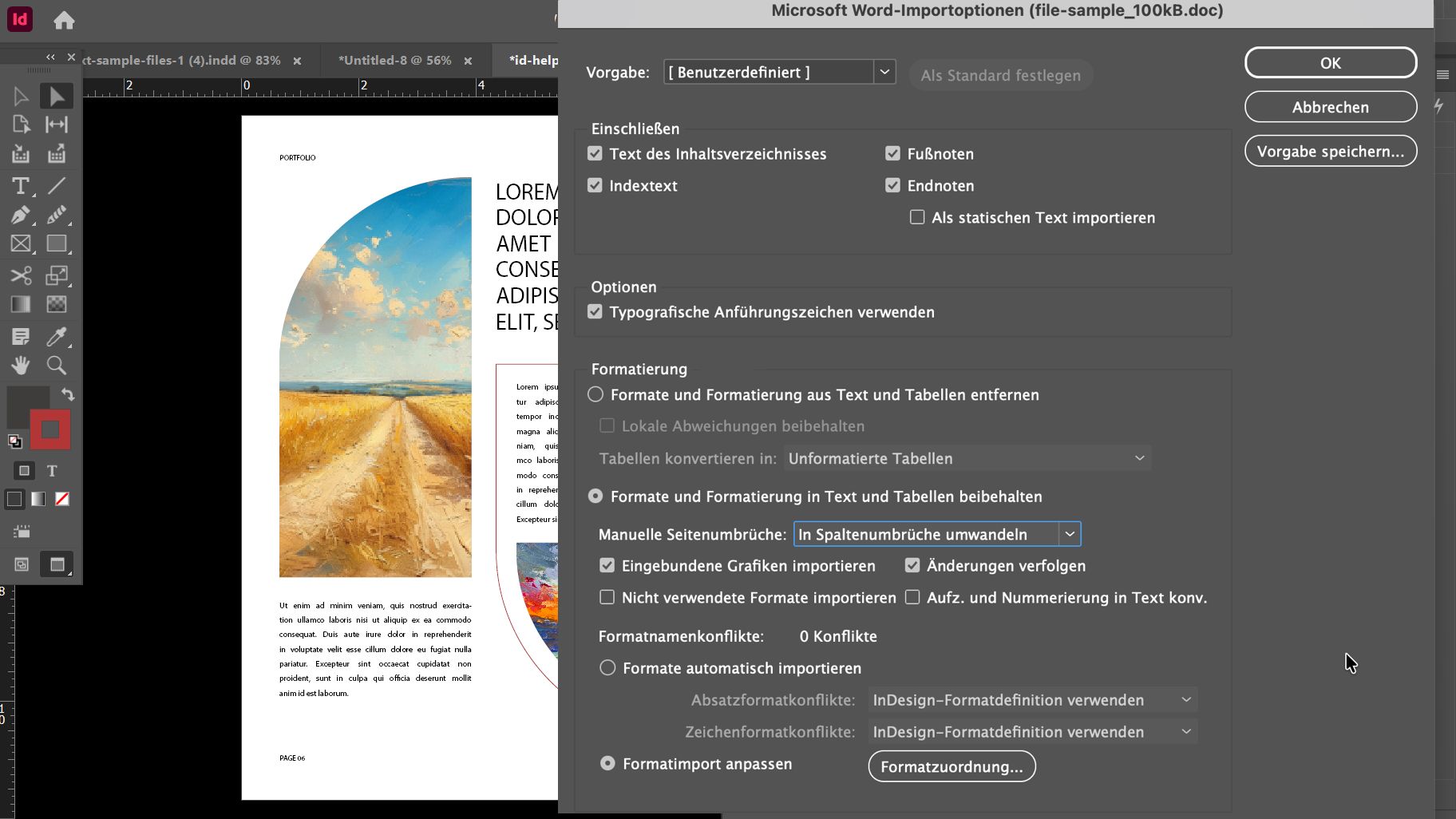Select the Eyedropper tool
The width and height of the screenshot is (1456, 819).
click(x=57, y=336)
